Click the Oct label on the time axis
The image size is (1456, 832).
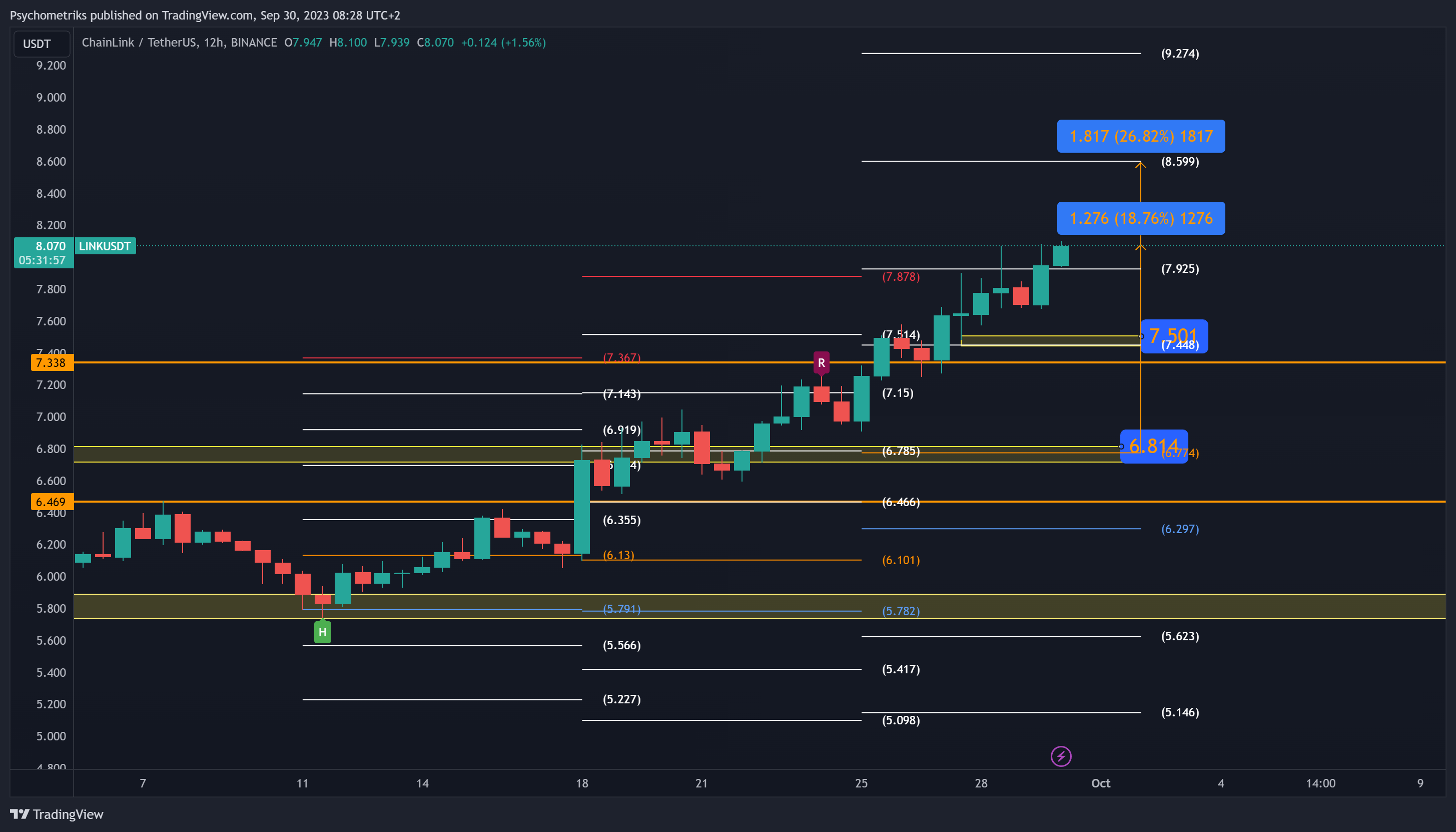[x=1100, y=783]
